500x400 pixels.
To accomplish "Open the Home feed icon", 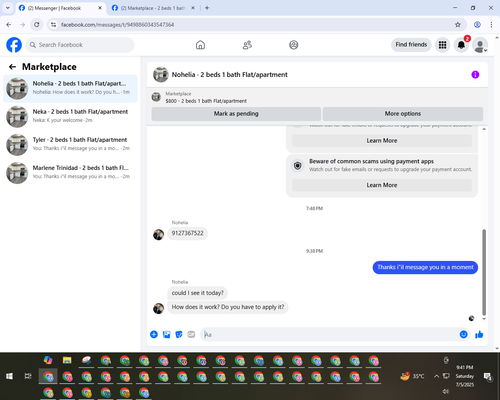I will (200, 45).
